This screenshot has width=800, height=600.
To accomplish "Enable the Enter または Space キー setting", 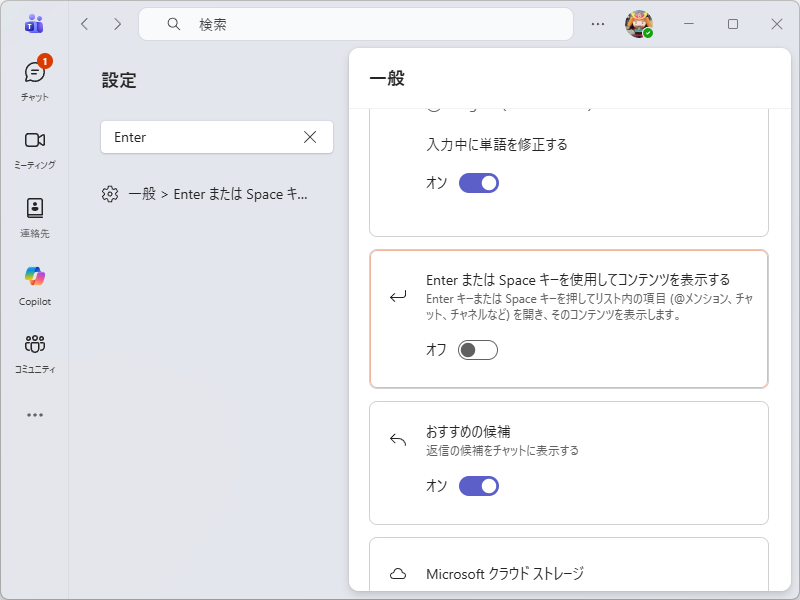I will pos(477,350).
